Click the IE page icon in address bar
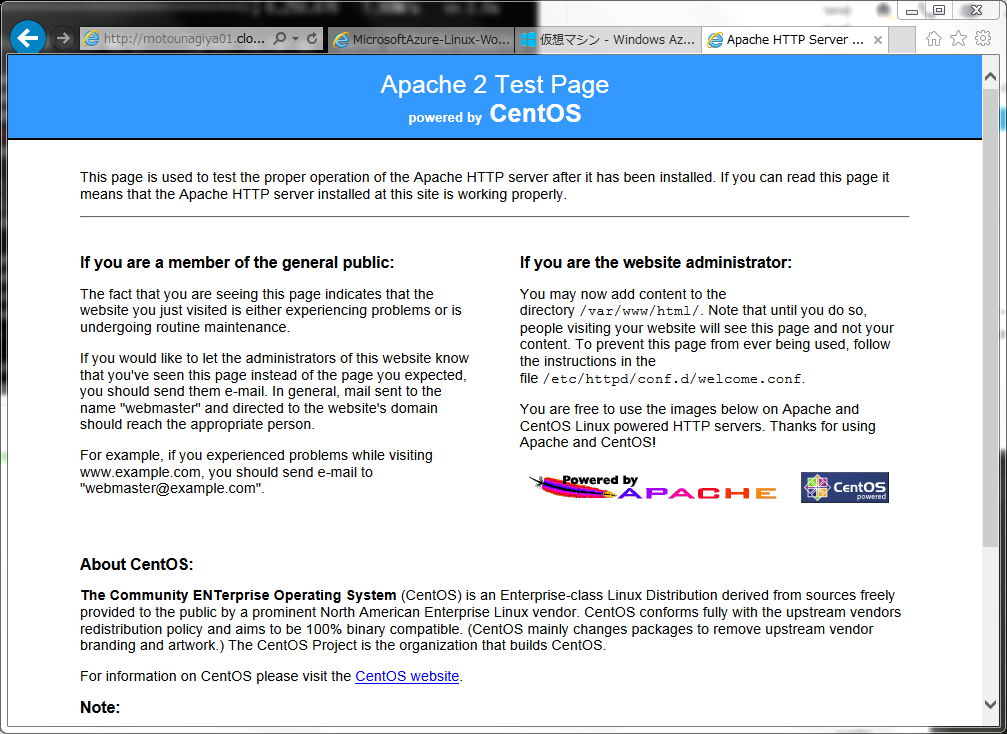Viewport: 1007px width, 734px height. (92, 39)
